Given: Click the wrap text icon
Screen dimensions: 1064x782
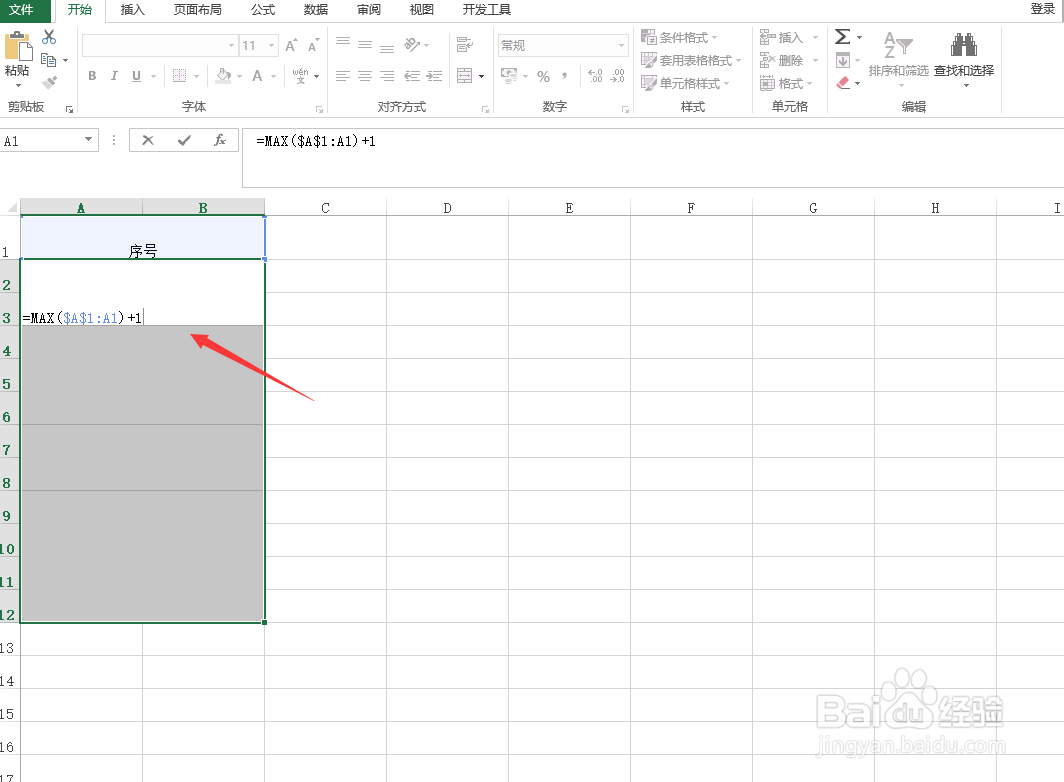Looking at the screenshot, I should 465,45.
